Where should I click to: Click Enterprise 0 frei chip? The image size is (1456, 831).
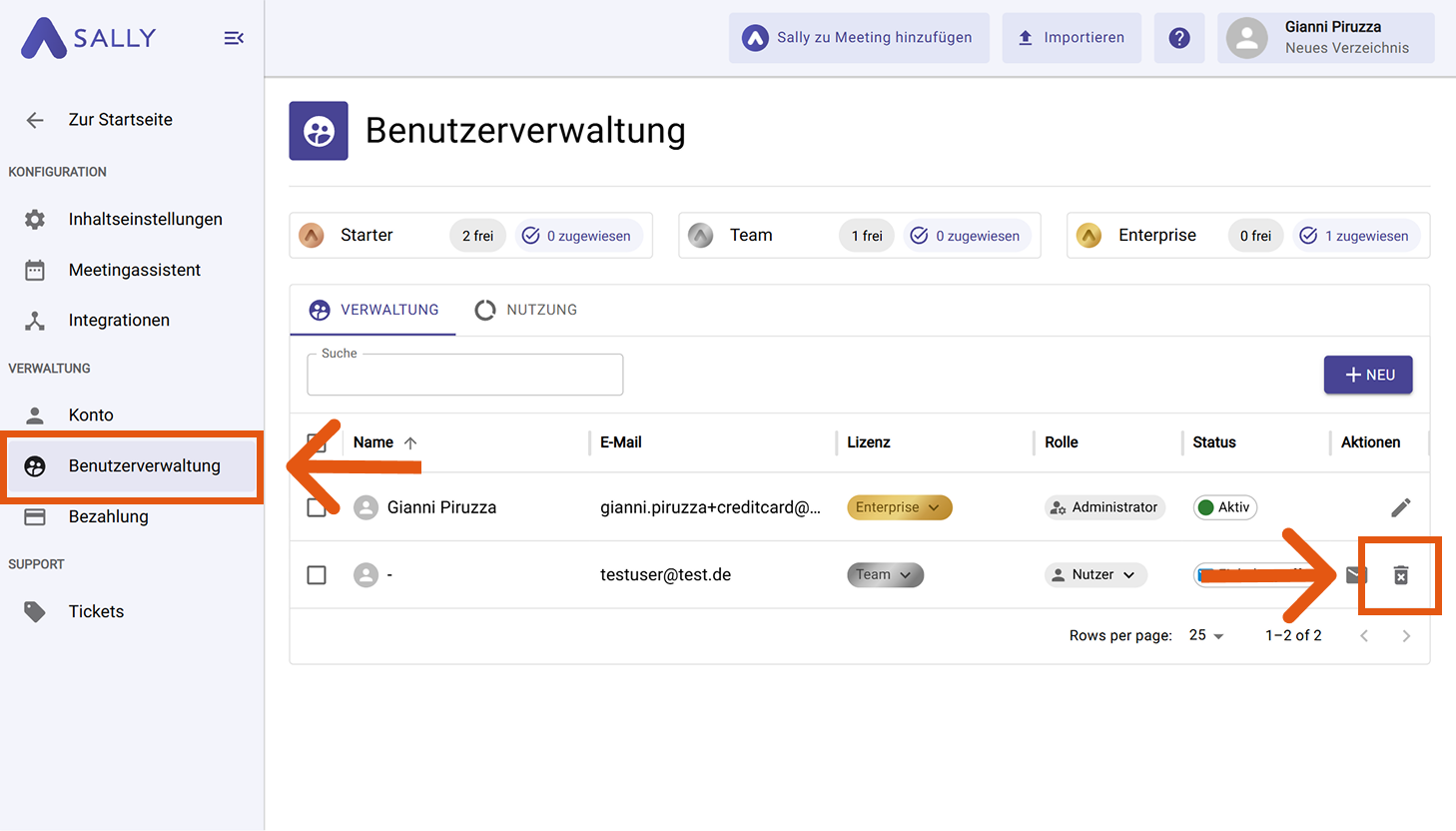tap(1255, 236)
